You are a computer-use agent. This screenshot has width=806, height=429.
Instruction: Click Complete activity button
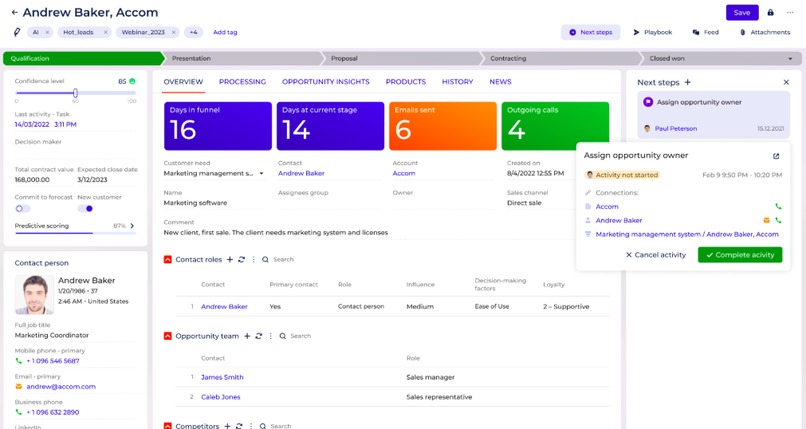tap(740, 255)
